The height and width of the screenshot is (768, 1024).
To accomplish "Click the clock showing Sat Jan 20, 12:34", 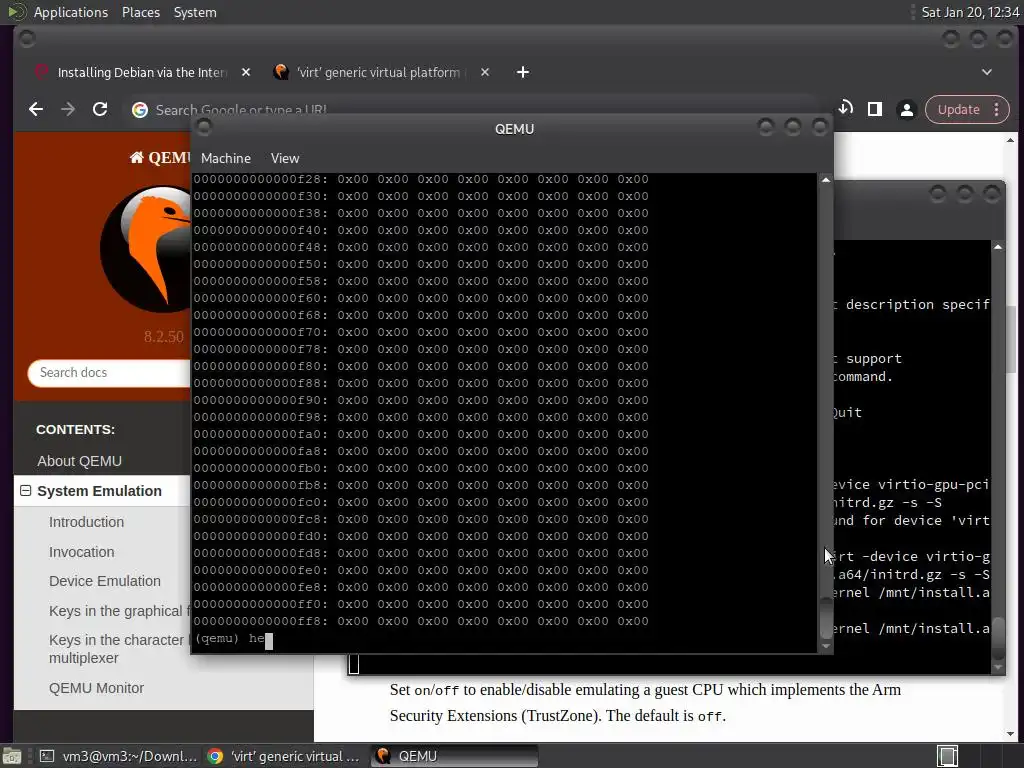I will click(x=970, y=12).
